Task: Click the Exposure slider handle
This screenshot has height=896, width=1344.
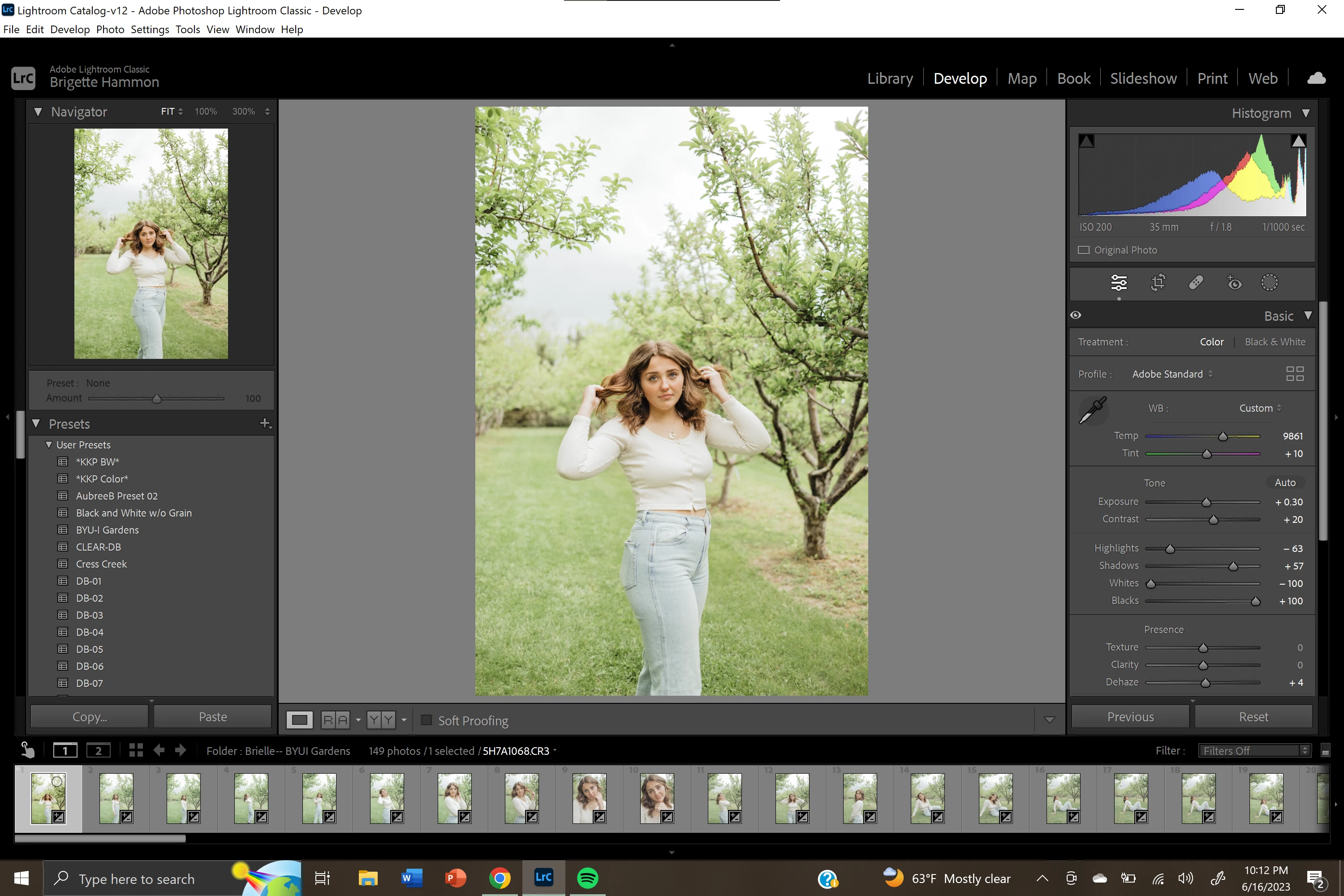Action: [1206, 502]
